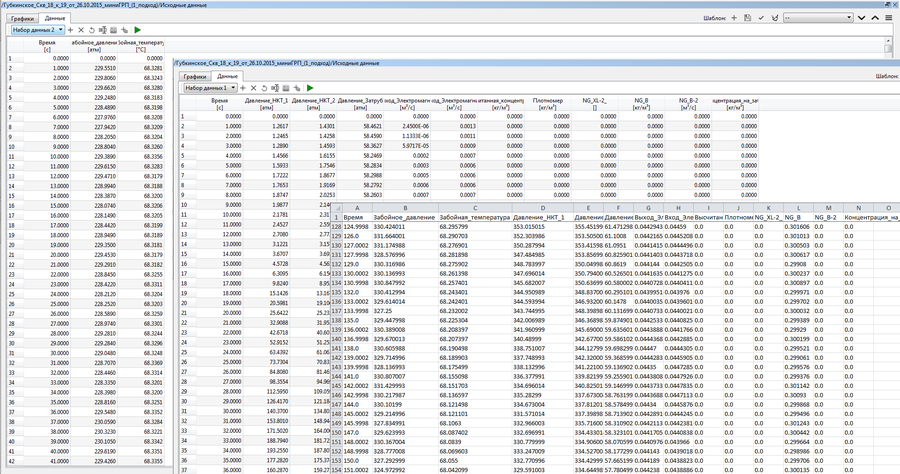The width and height of the screenshot is (900, 474).
Task: Expand the Шаблон template combo box
Action: [848, 18]
